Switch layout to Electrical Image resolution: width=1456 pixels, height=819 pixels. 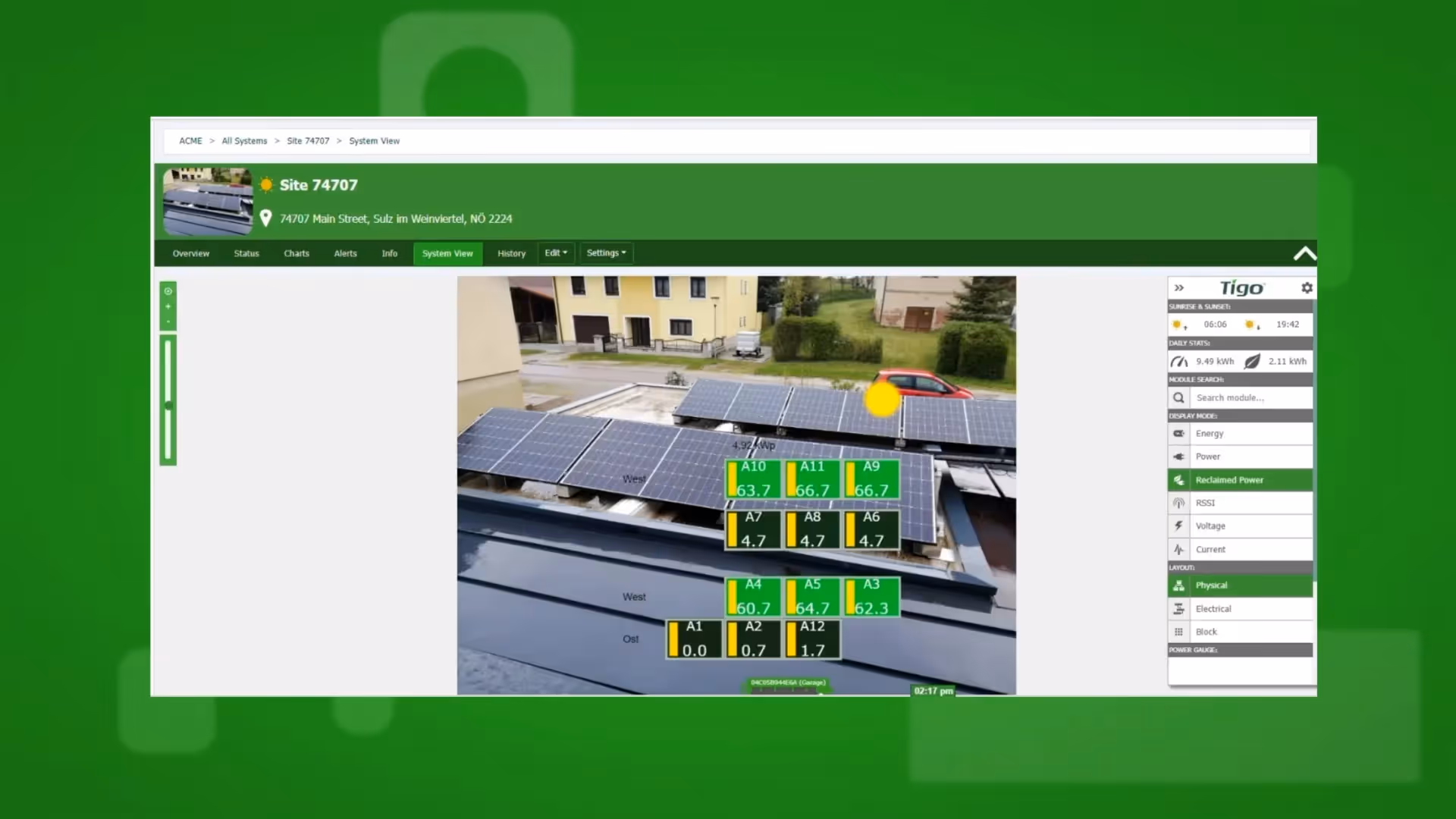(1213, 609)
